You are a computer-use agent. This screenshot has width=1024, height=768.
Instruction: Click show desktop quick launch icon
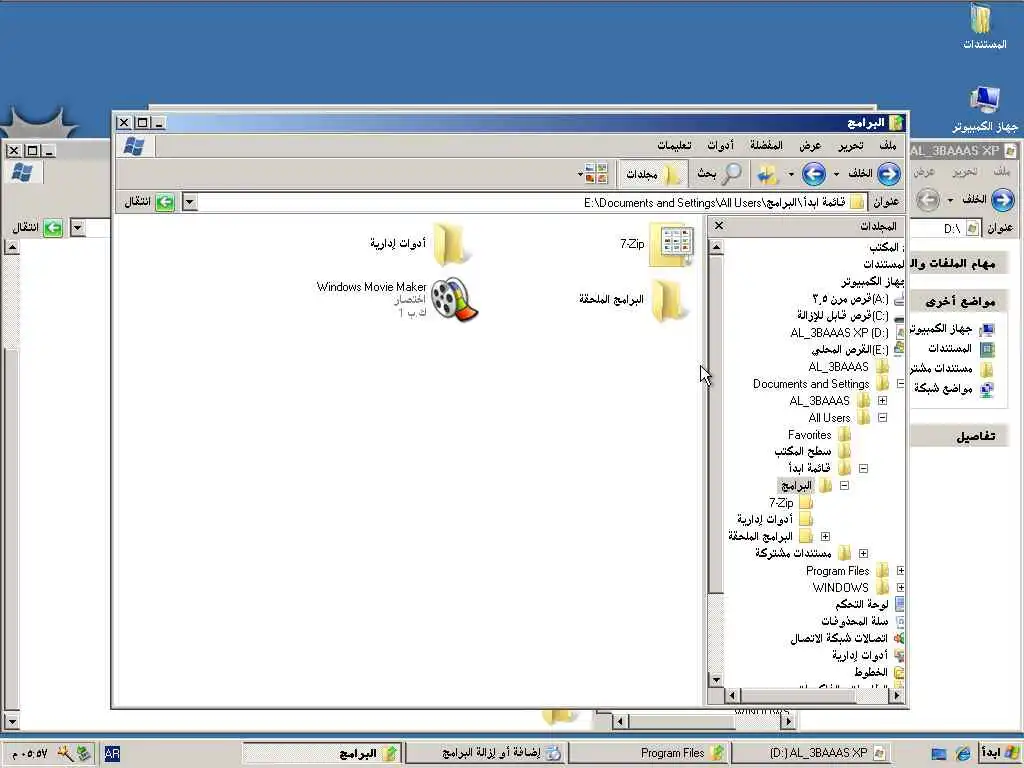tap(938, 754)
